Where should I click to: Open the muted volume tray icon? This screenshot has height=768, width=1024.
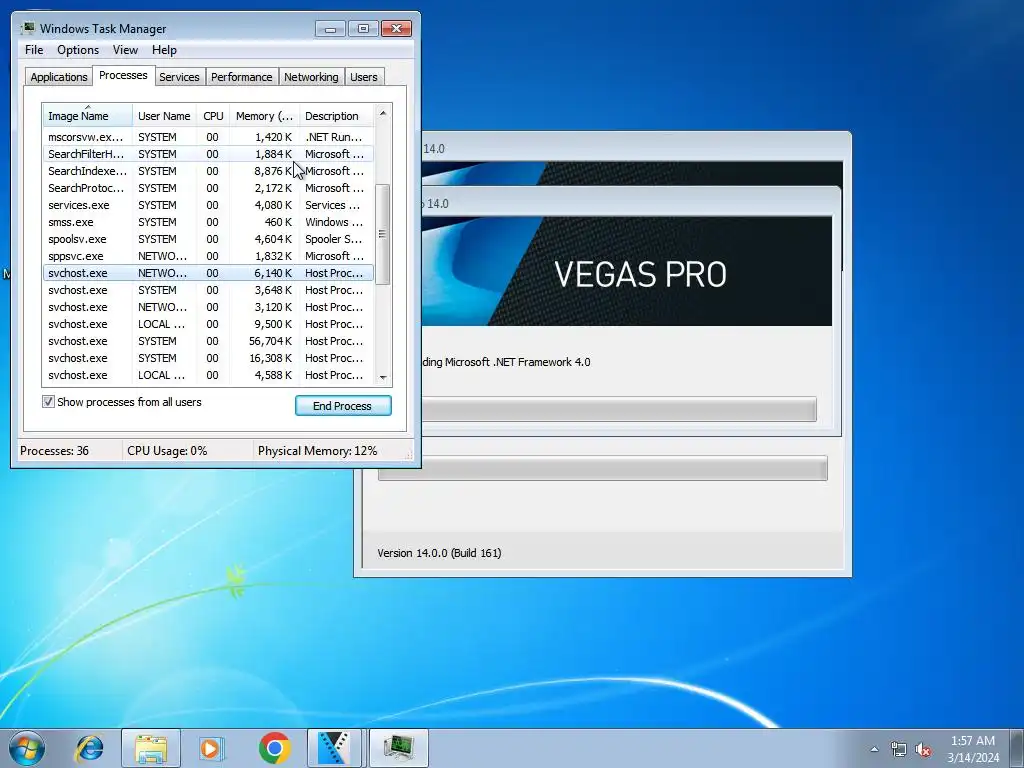[x=923, y=749]
